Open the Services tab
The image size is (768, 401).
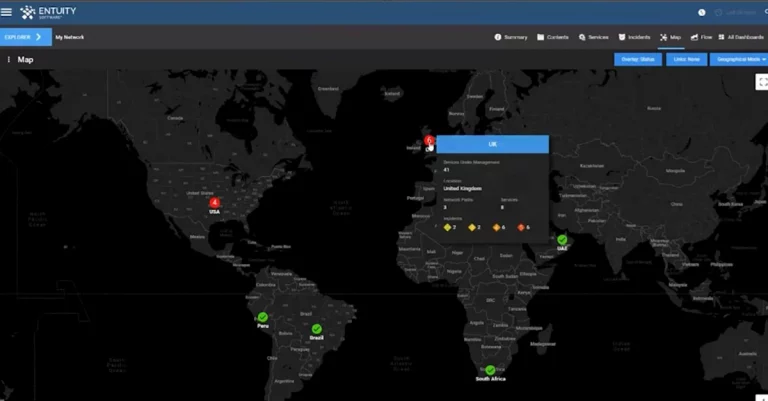(594, 37)
